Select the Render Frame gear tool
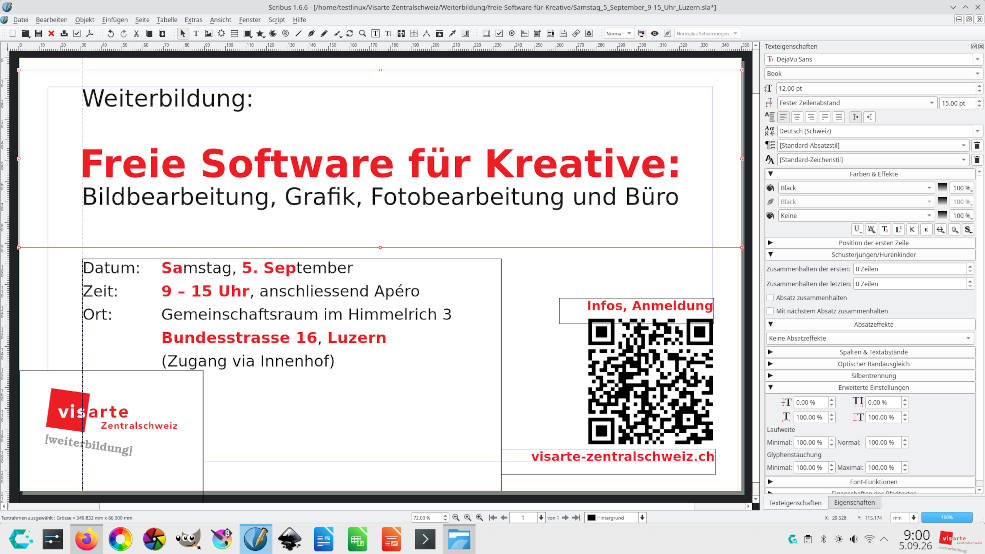The image size is (985, 554). click(221, 33)
